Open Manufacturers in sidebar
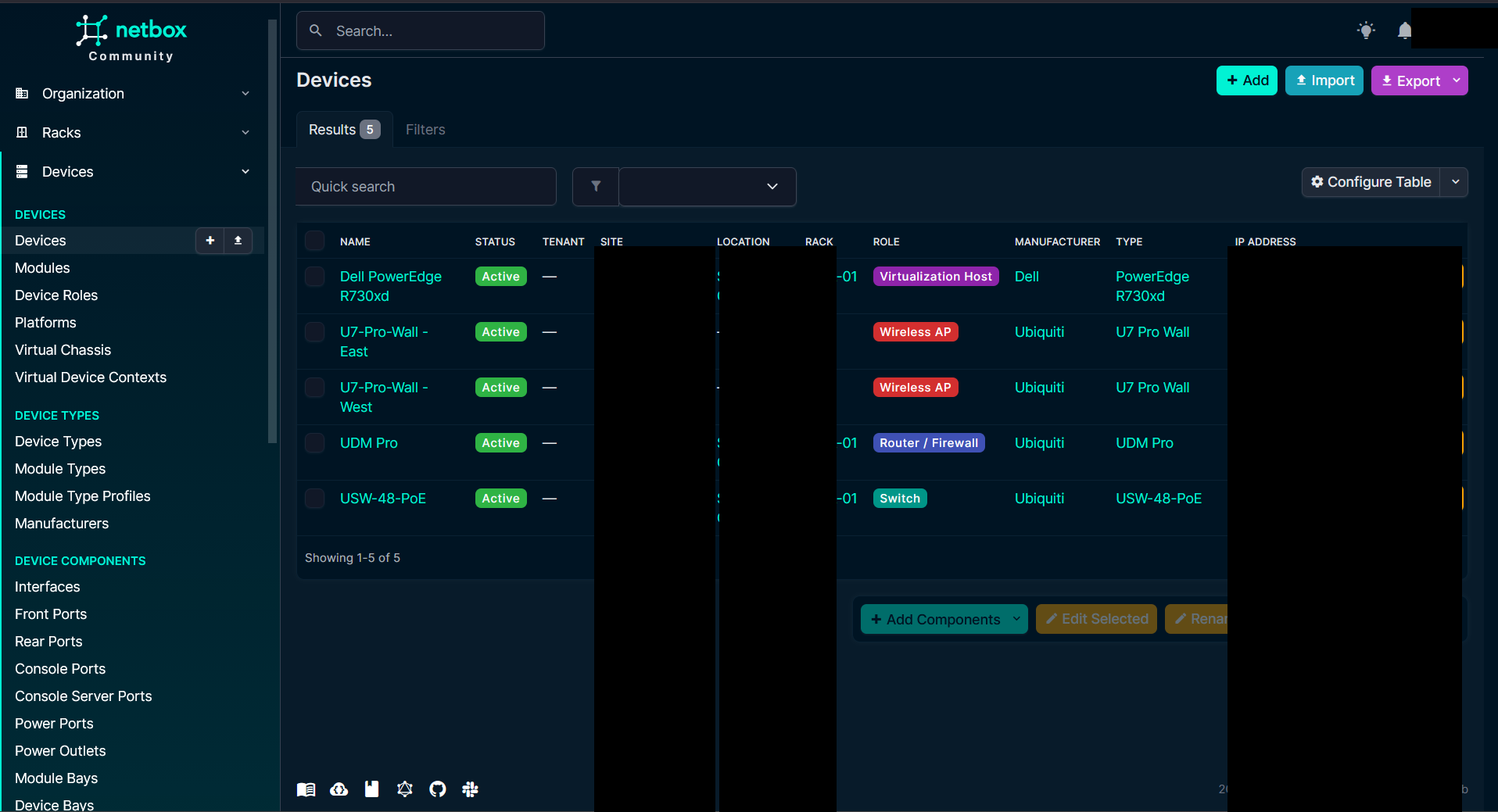Screen dimensions: 1498x812 (62, 524)
